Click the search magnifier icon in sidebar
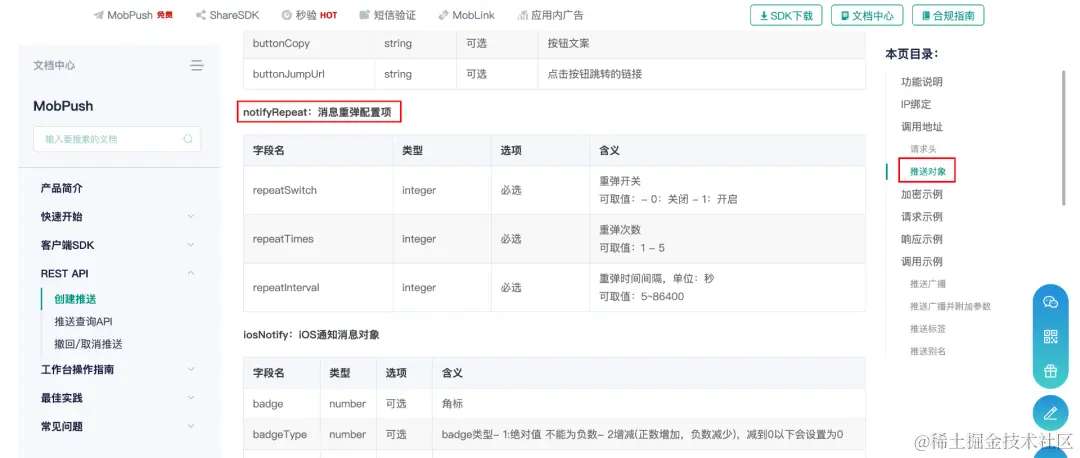 tap(188, 138)
